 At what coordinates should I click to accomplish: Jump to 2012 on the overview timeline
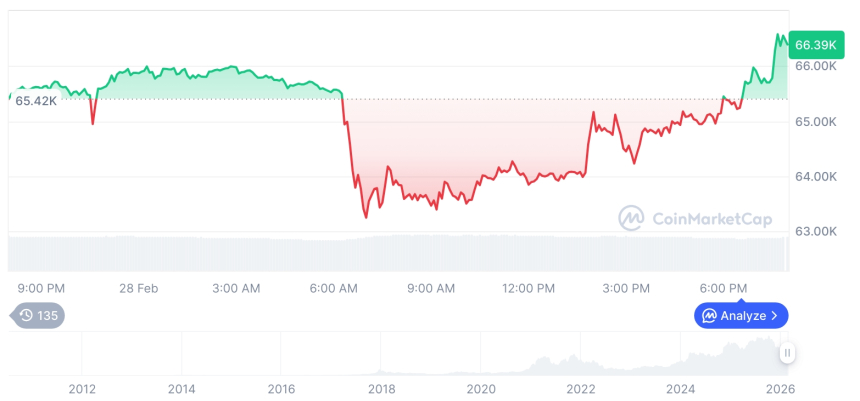click(x=81, y=388)
